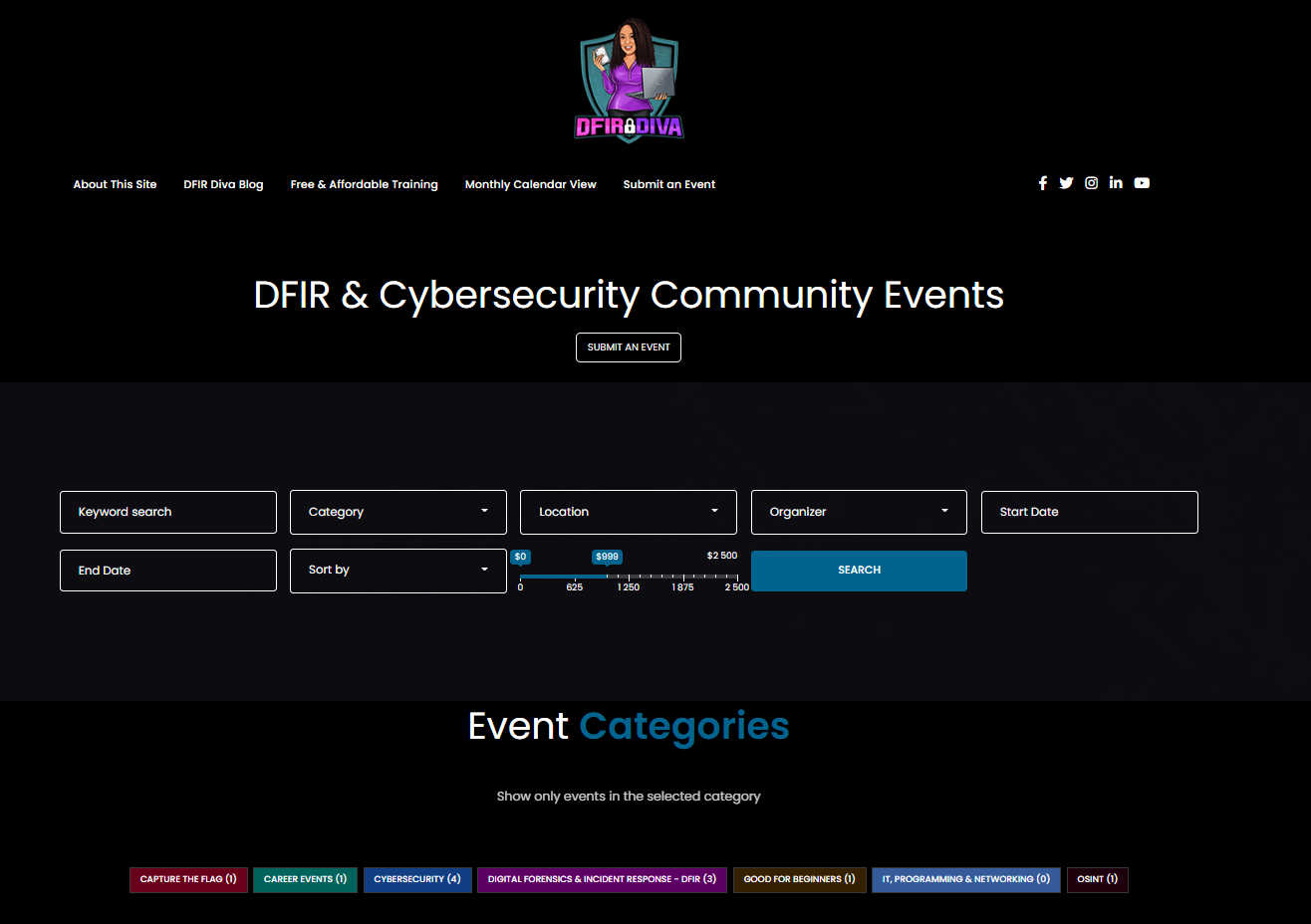The image size is (1311, 924).
Task: Open the LinkedIn social icon
Action: [x=1116, y=183]
